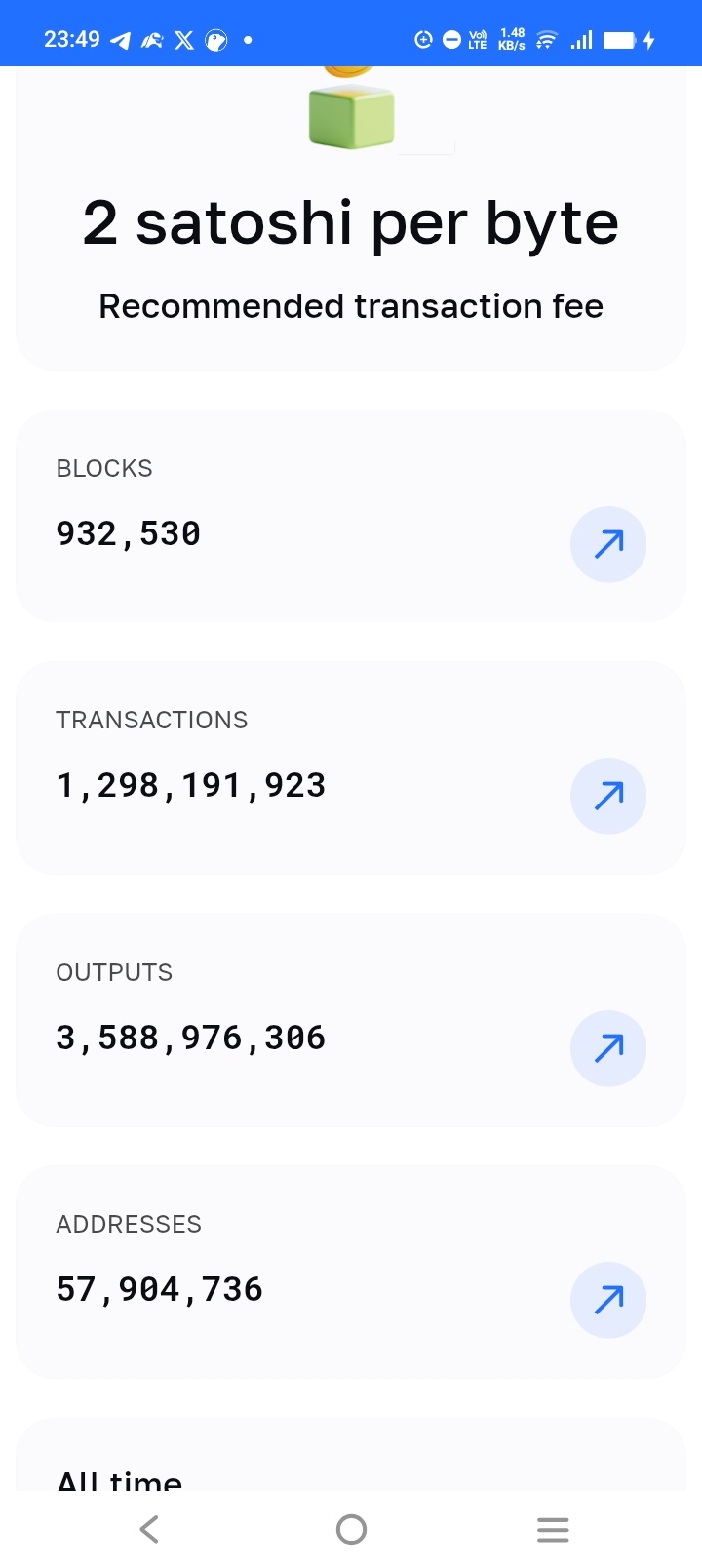Open recent apps from navigation bar
This screenshot has height=1568, width=702.
553,1529
